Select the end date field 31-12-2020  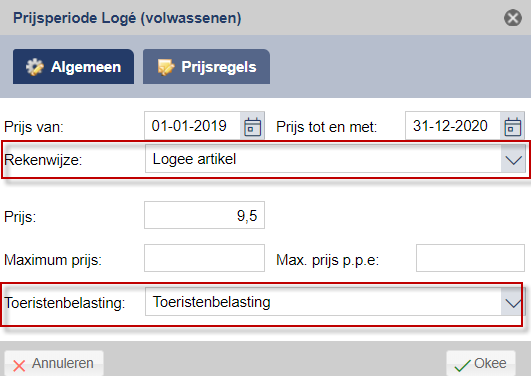453,126
